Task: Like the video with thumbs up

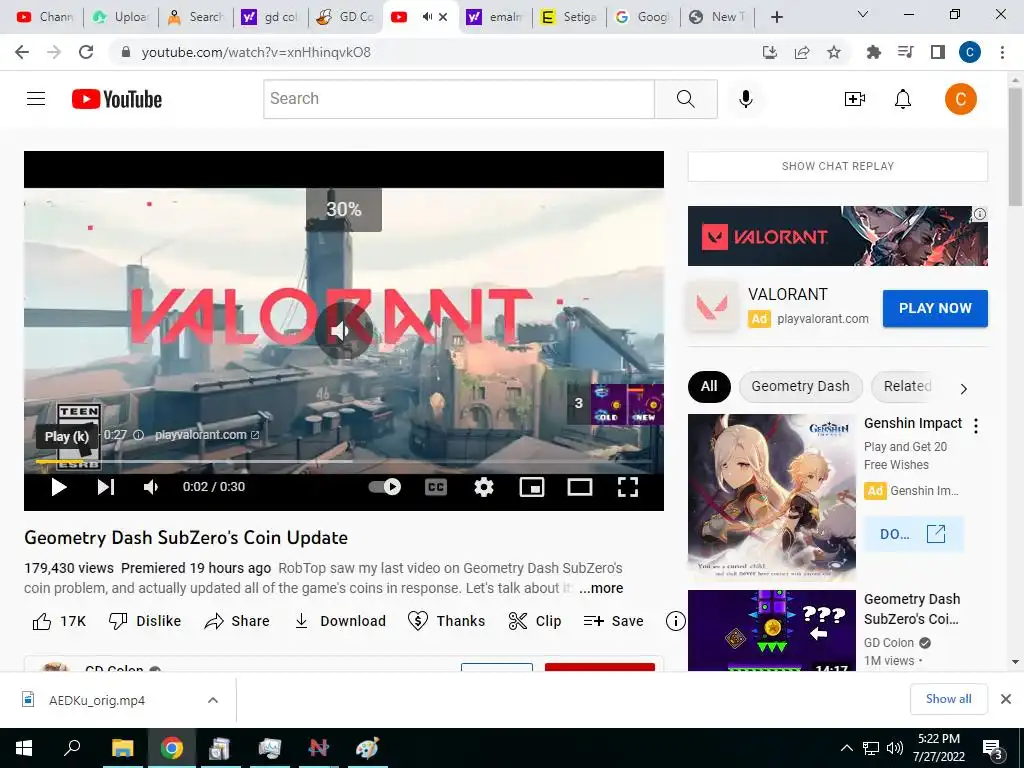Action: pos(59,621)
